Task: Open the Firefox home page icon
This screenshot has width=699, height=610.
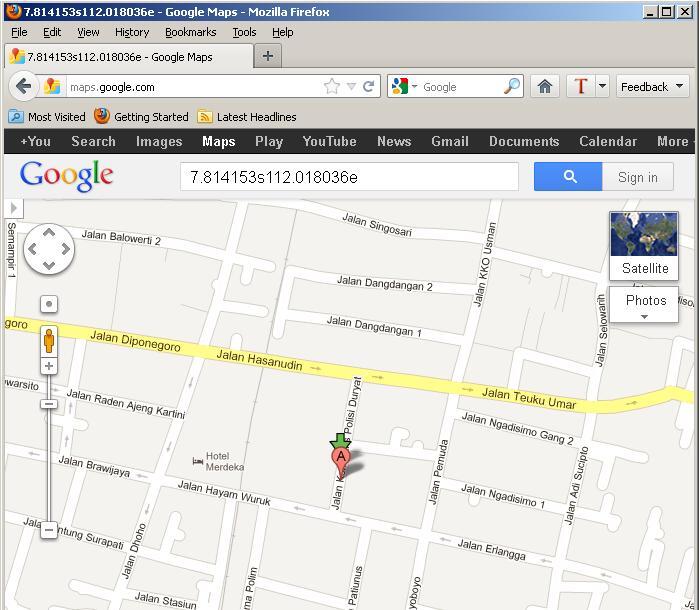Action: coord(545,86)
